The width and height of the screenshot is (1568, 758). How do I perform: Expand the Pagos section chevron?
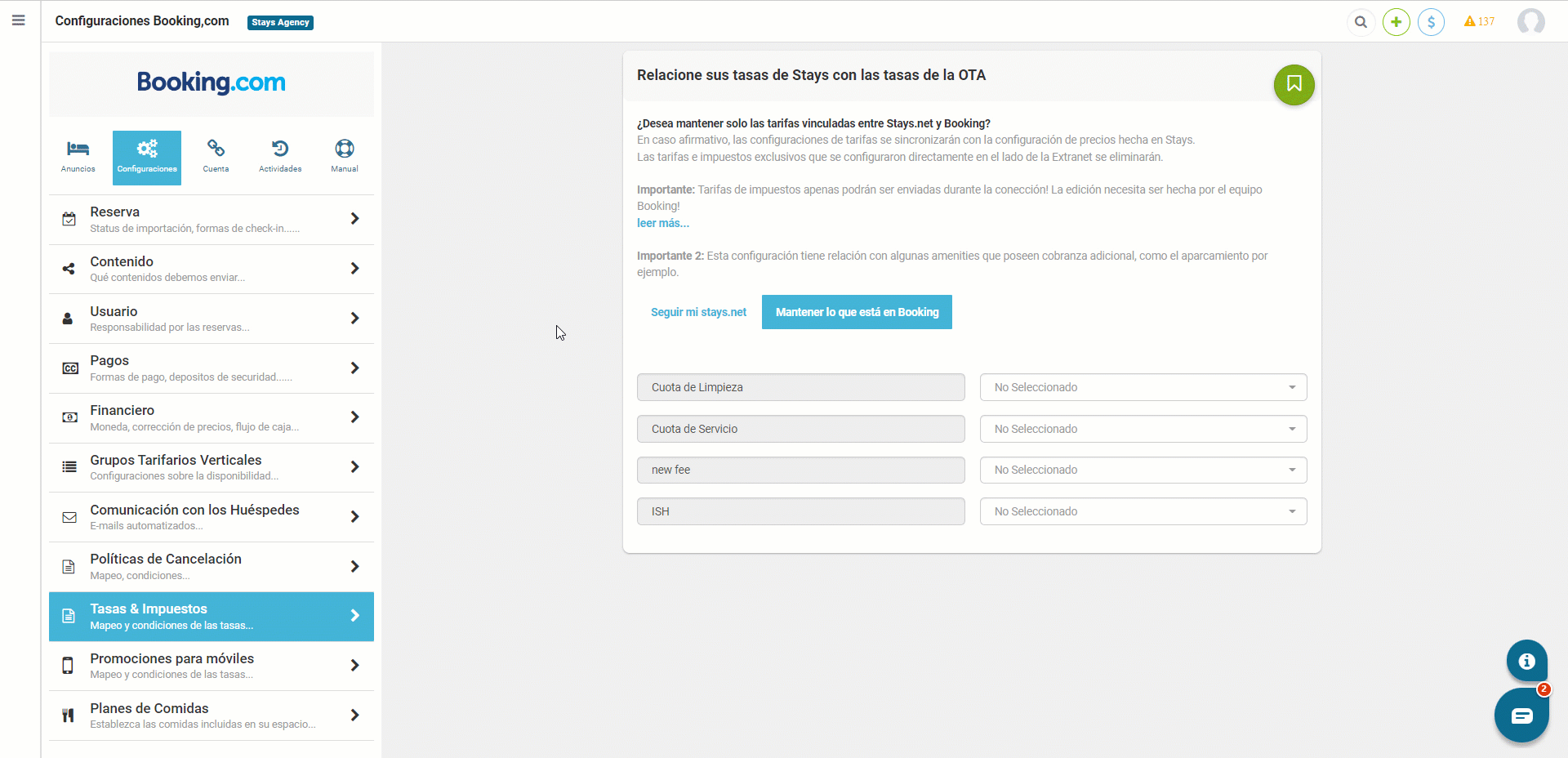[354, 368]
